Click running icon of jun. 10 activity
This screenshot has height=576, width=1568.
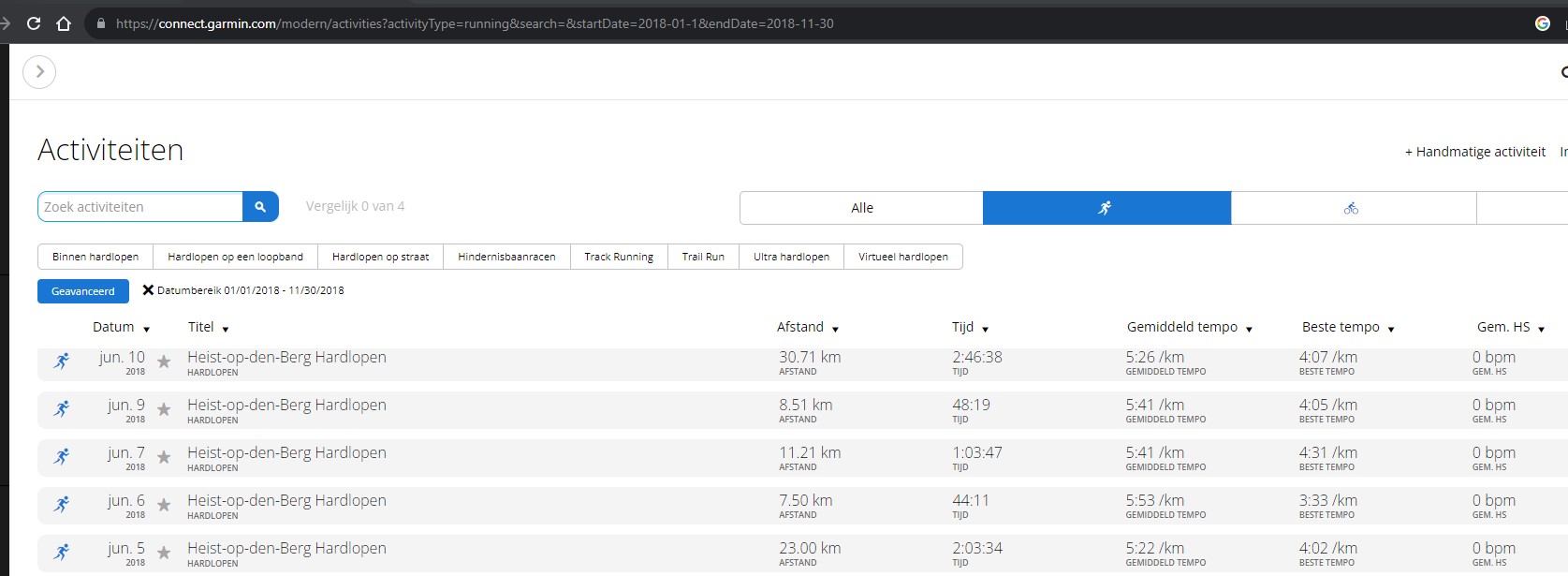62,362
